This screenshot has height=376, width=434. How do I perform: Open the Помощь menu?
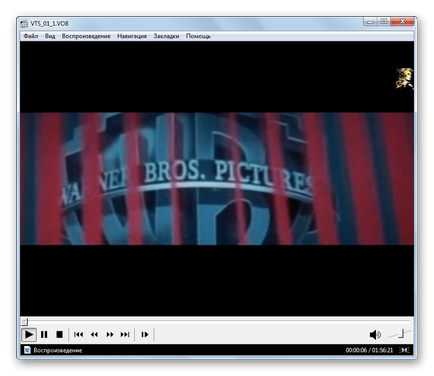click(x=198, y=36)
